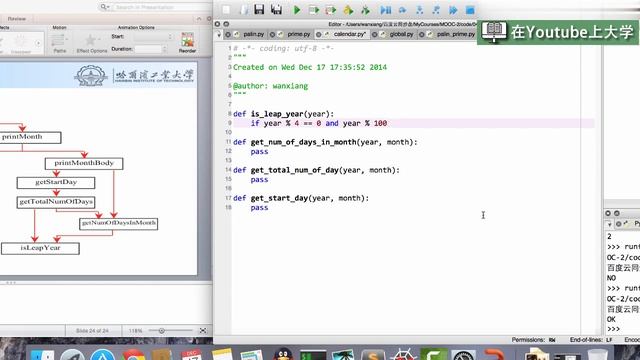This screenshot has height=360, width=640.
Task: Open QQ penguin app in Dock
Action: click(283, 354)
